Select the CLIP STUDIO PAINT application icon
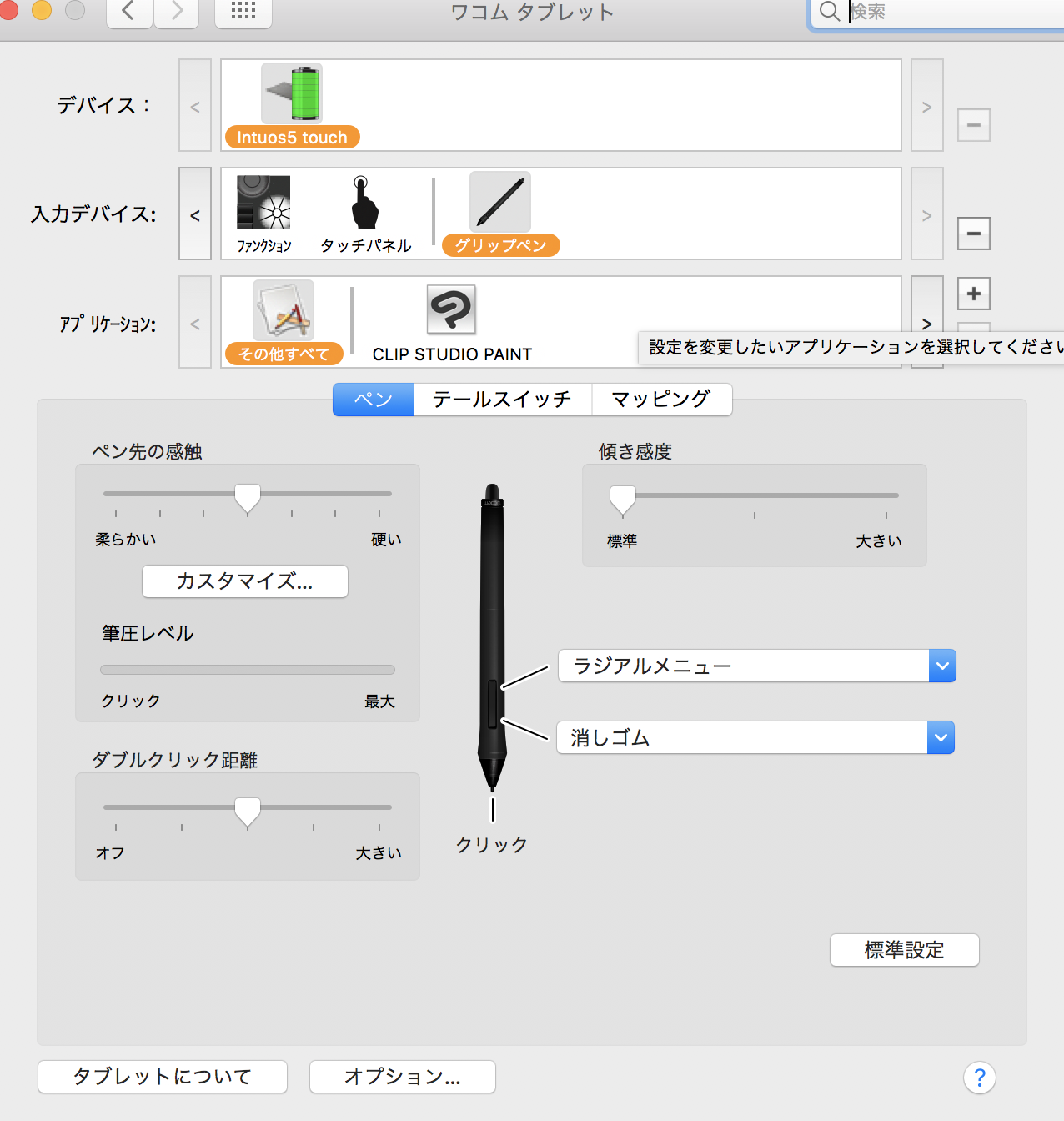Screen dimensions: 1064x1121 point(451,310)
